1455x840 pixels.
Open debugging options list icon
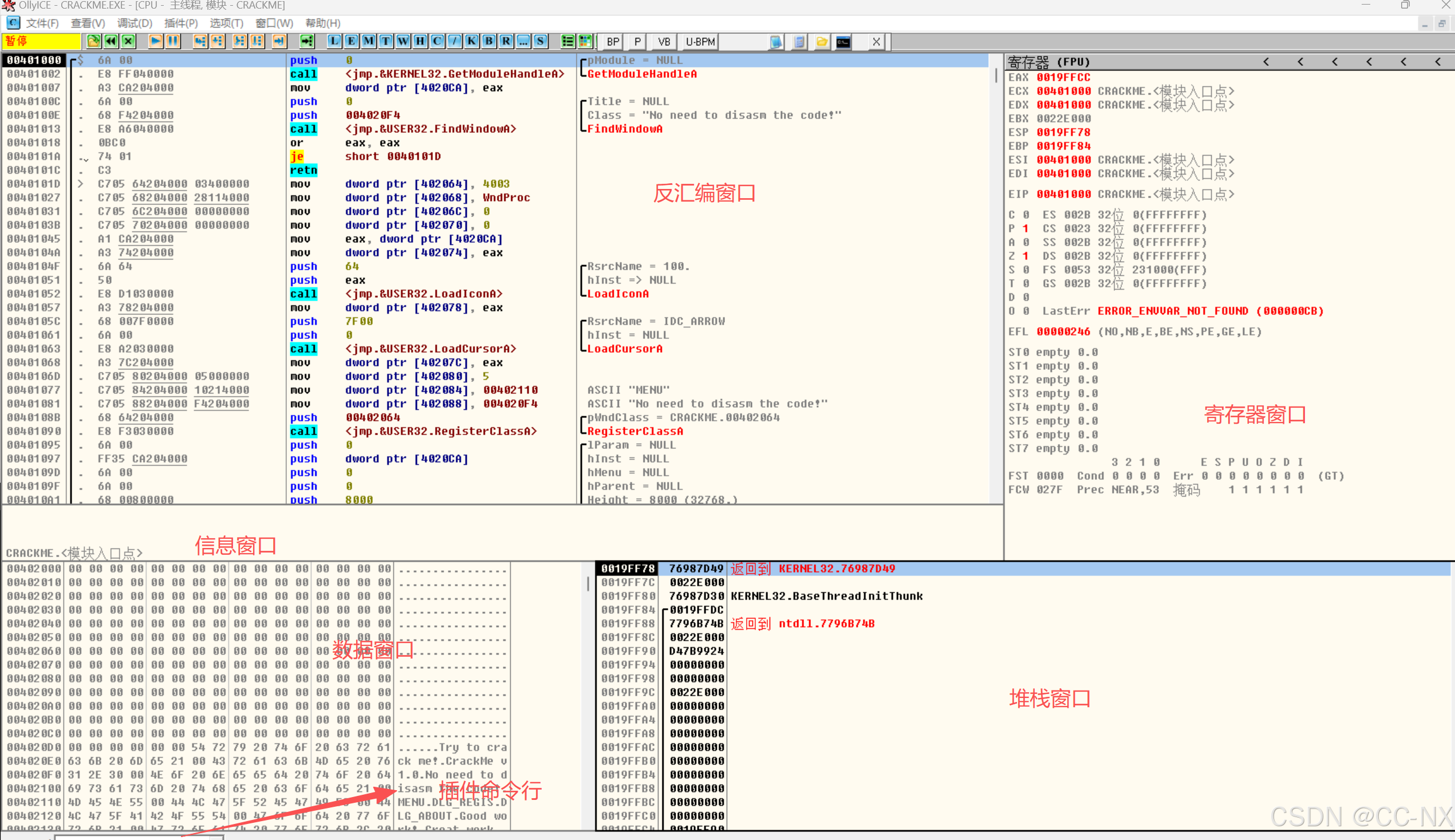tap(567, 42)
